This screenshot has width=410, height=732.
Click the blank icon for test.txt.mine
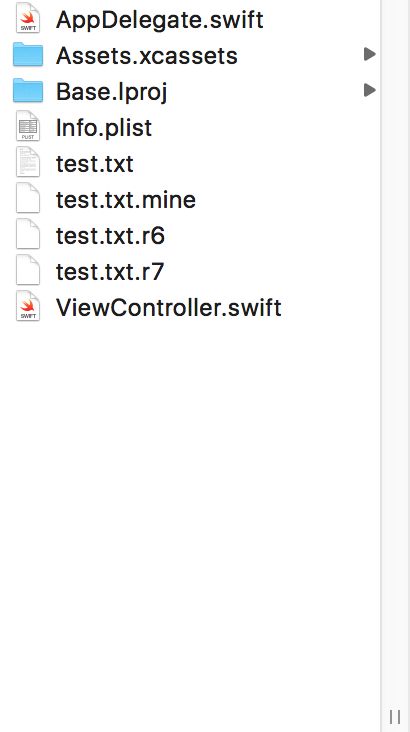click(x=28, y=198)
